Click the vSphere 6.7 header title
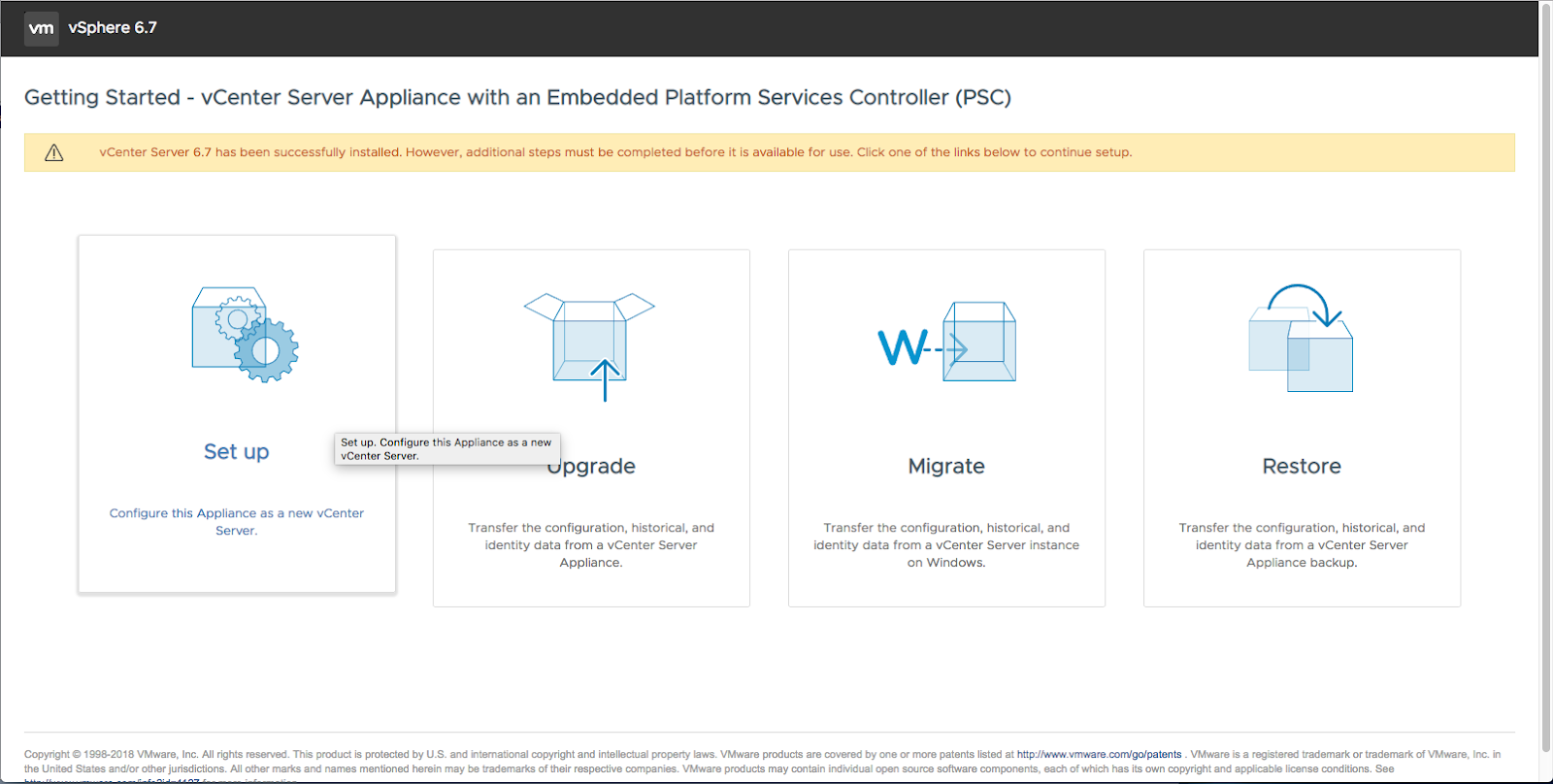The width and height of the screenshot is (1553, 784). click(x=113, y=28)
